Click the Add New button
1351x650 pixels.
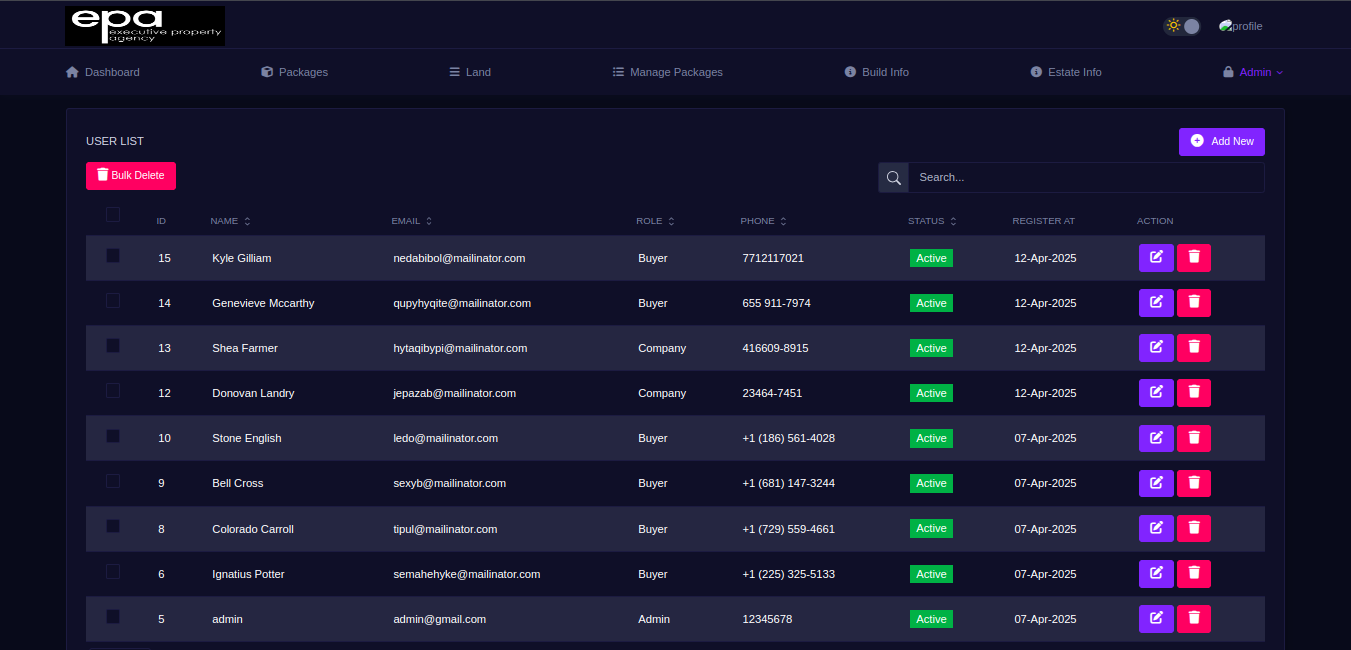(x=1222, y=142)
